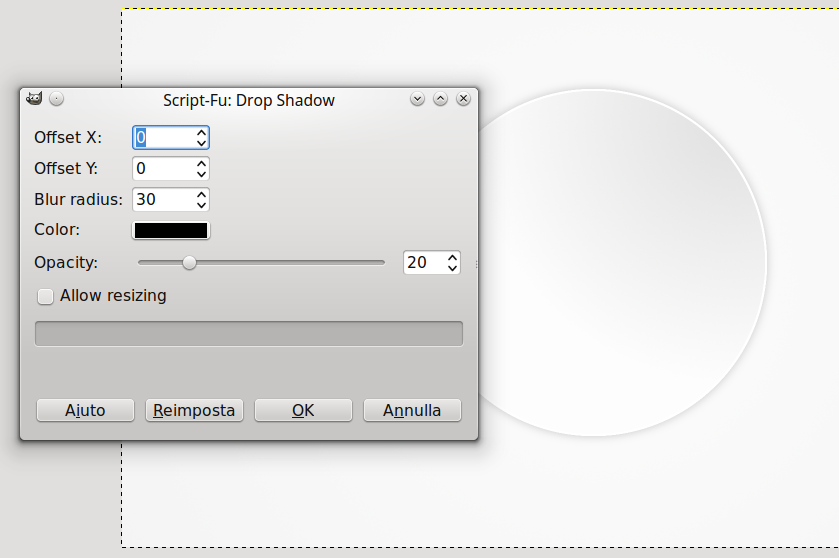This screenshot has height=558, width=839.
Task: Enable the Allow resizing checkbox
Action: click(45, 296)
